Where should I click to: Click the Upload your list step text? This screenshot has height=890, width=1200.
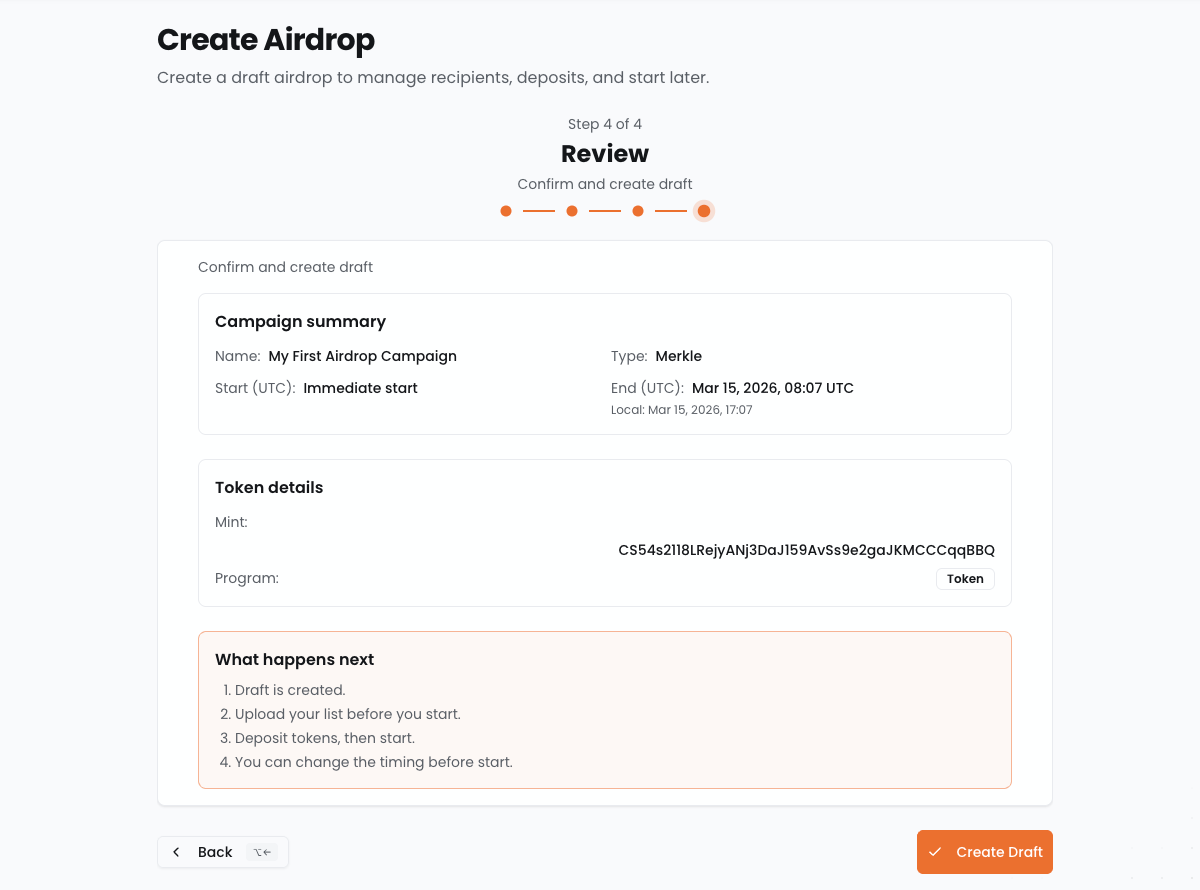[347, 714]
